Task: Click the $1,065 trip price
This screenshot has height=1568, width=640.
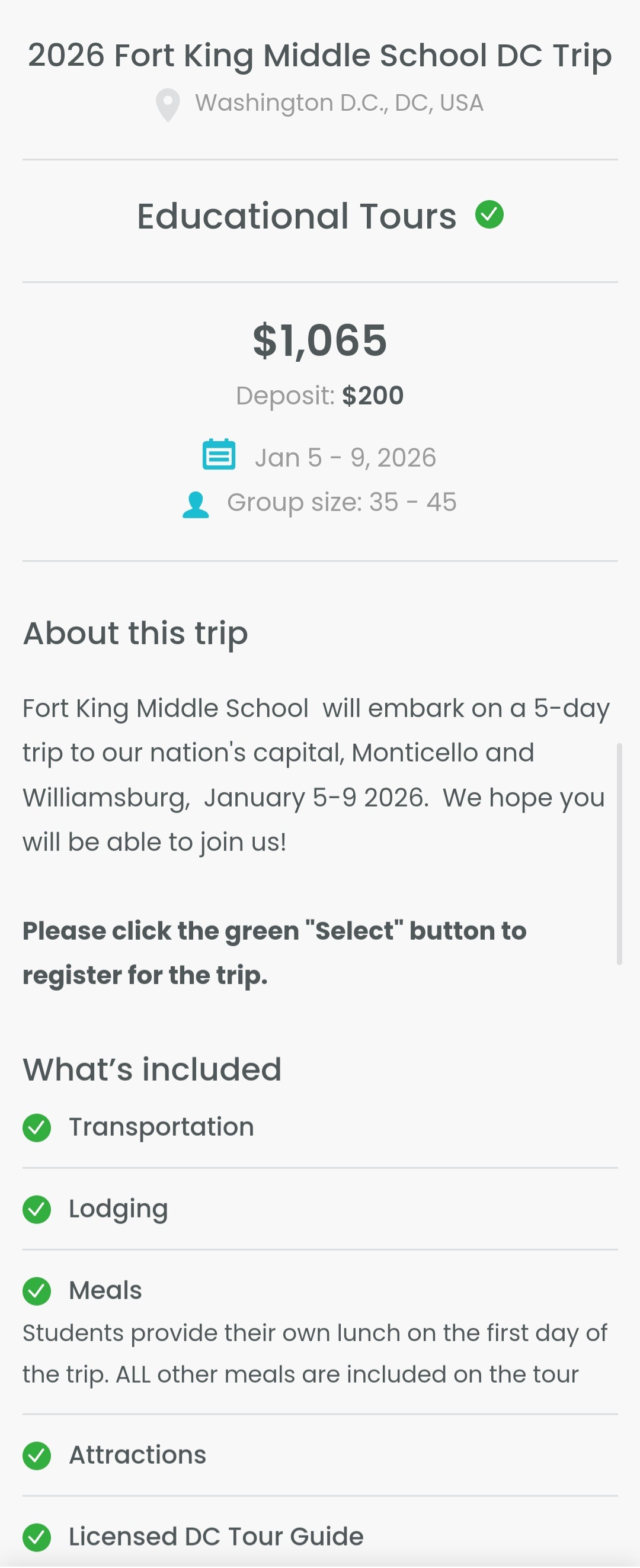Action: [319, 340]
